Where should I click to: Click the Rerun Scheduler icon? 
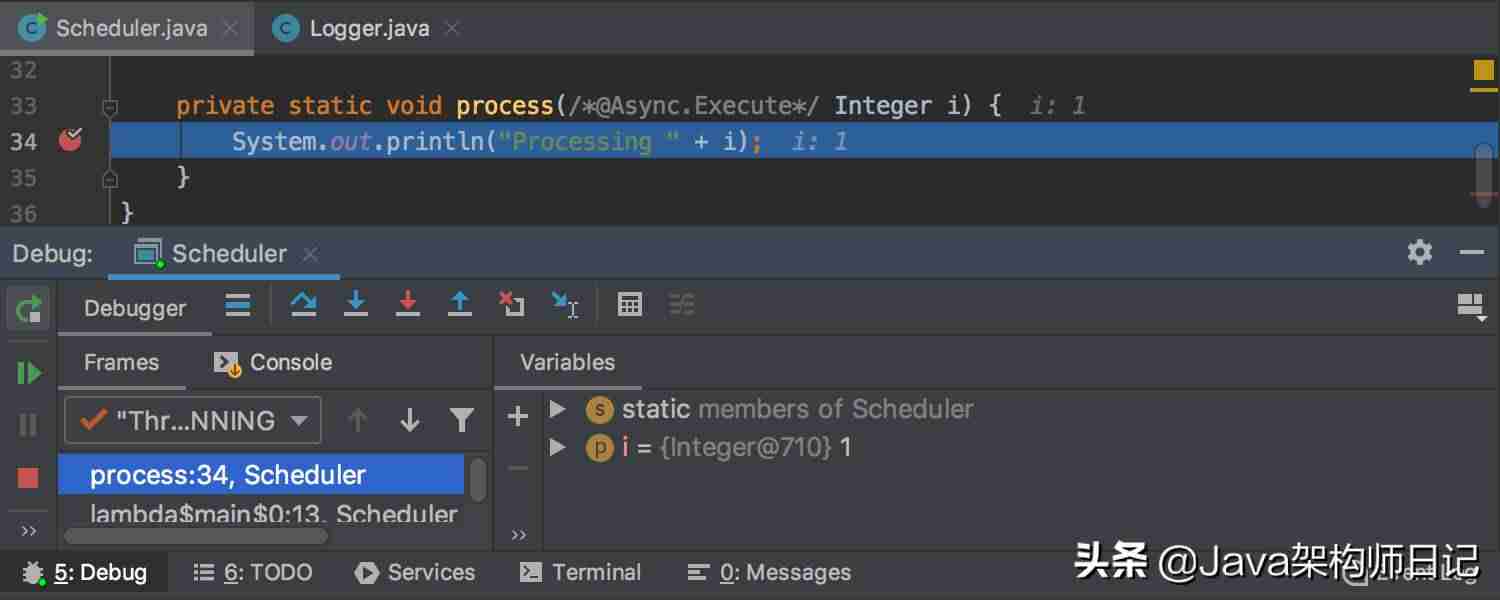point(29,308)
